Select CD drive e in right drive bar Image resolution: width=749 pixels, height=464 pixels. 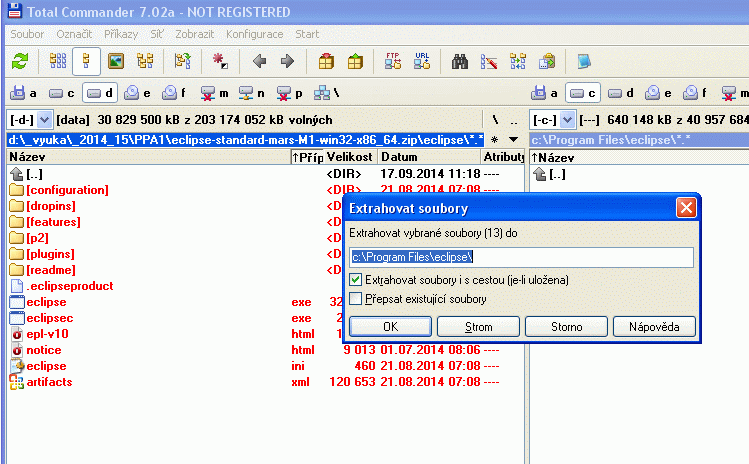tap(659, 93)
